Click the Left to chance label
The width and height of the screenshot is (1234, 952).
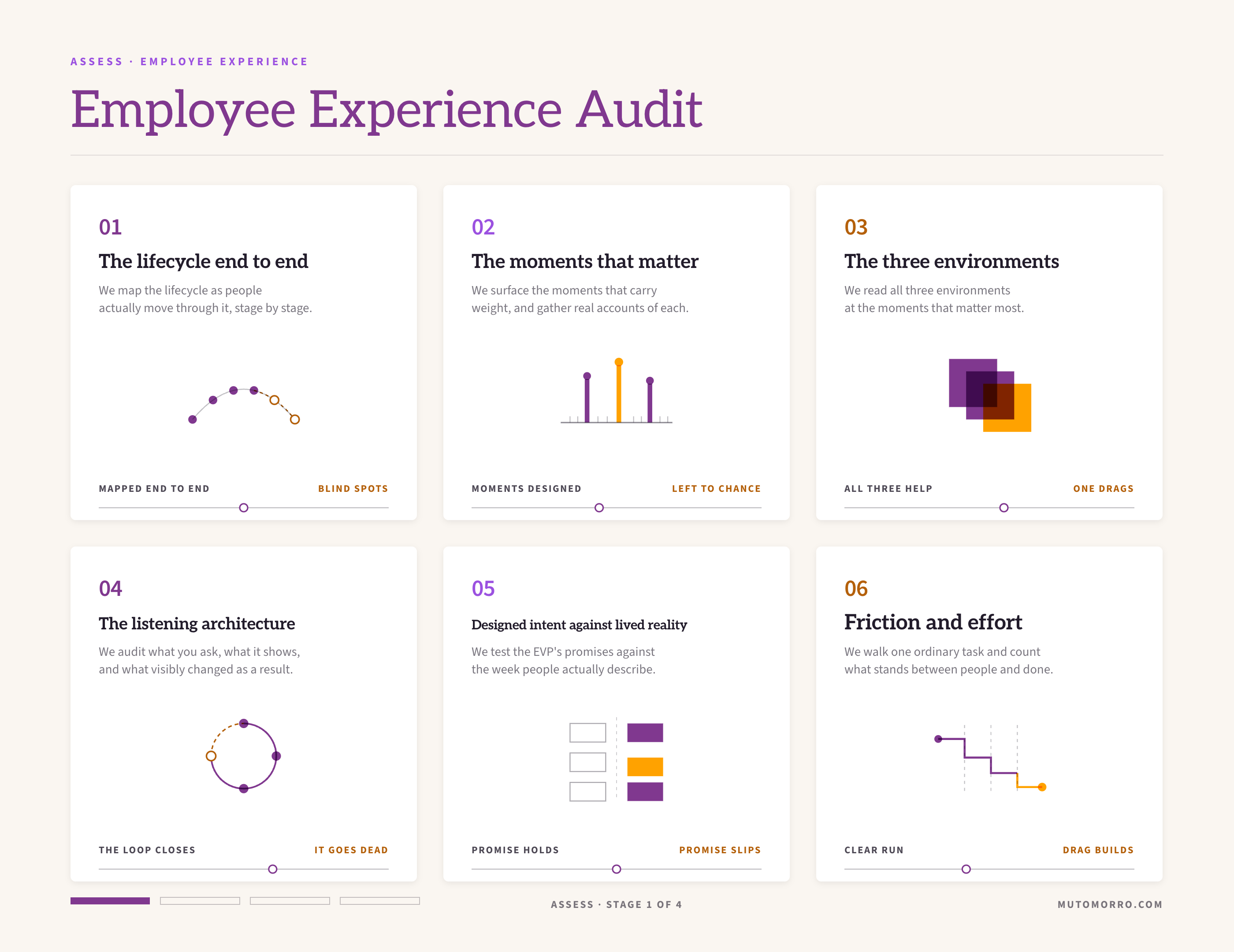tap(717, 489)
